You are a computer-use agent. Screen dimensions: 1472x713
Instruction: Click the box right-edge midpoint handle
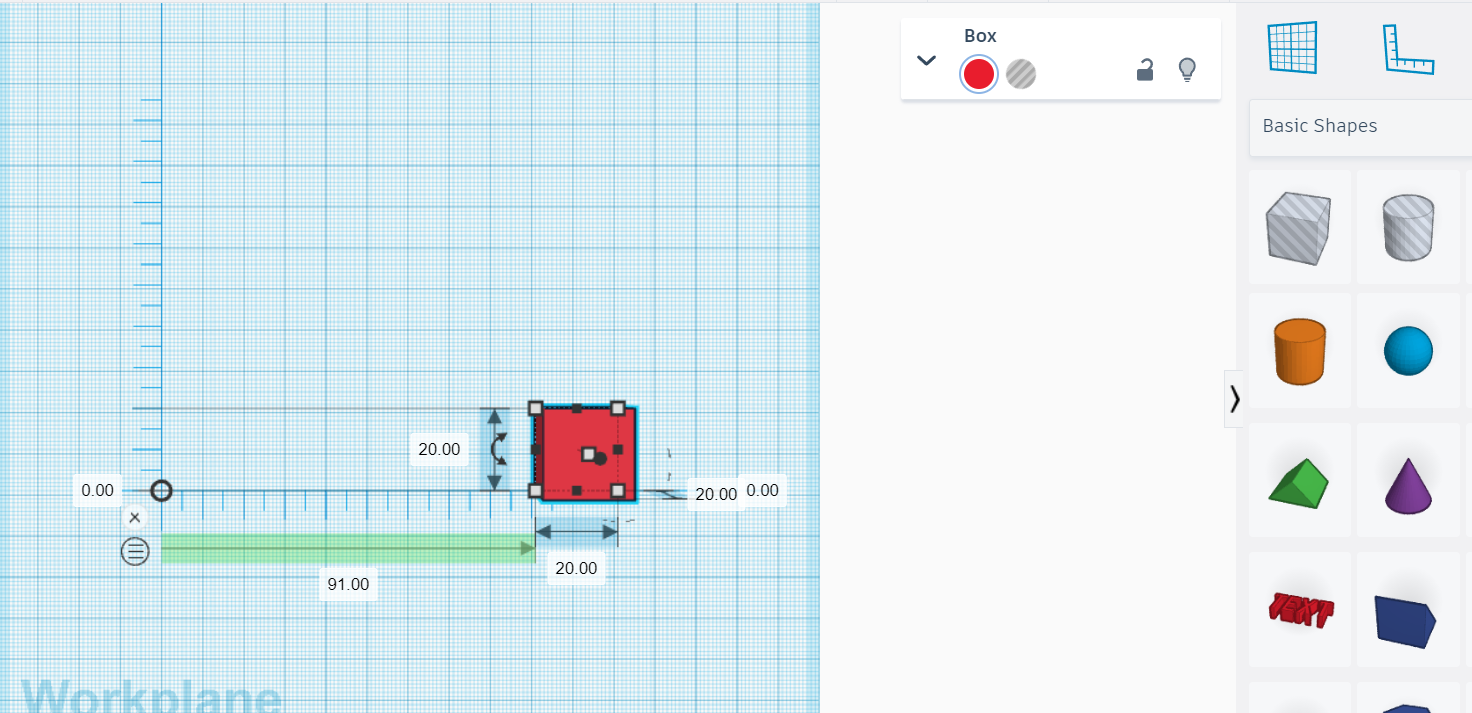pyautogui.click(x=618, y=449)
